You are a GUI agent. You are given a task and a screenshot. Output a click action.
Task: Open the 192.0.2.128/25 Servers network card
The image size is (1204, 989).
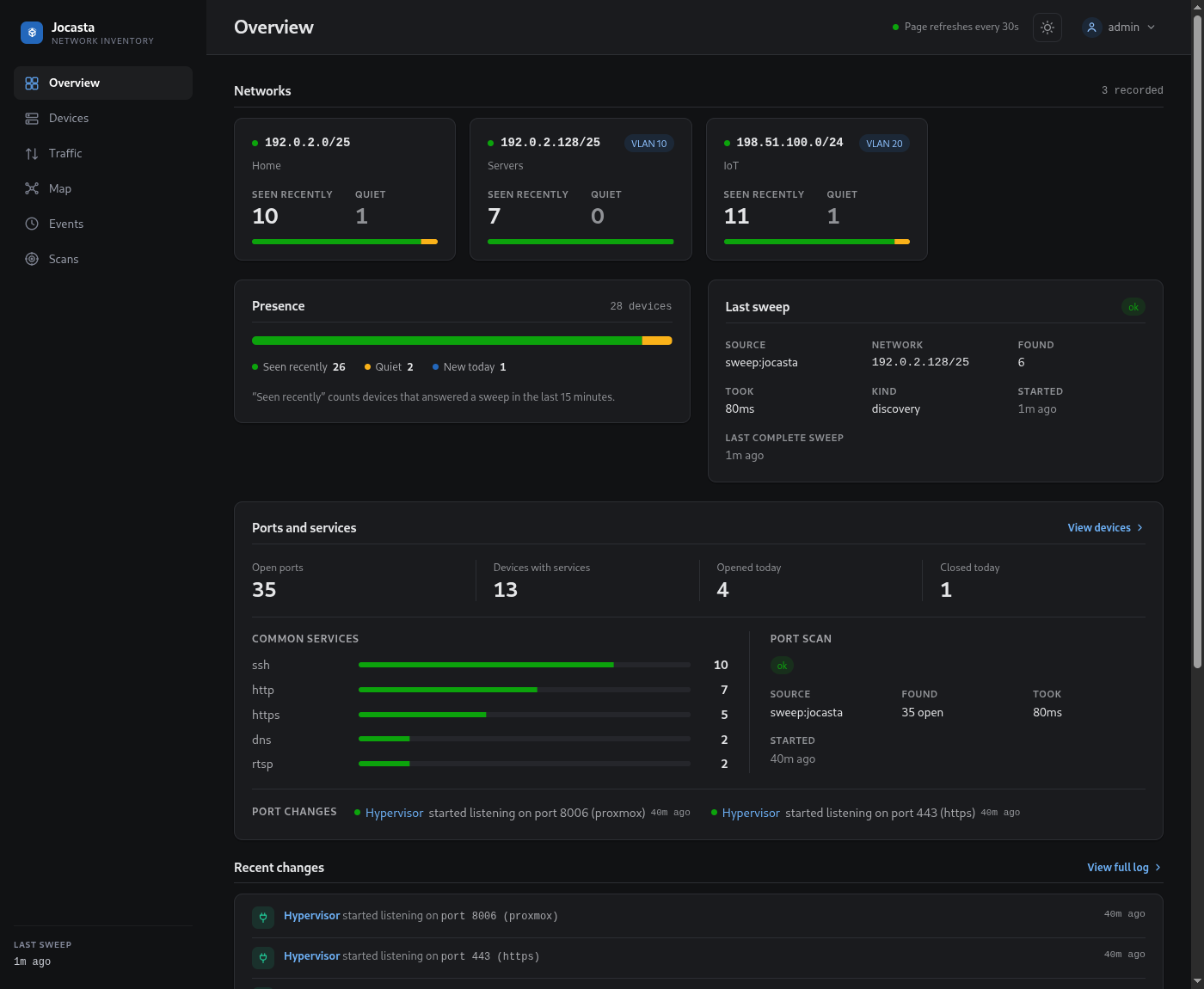click(580, 189)
